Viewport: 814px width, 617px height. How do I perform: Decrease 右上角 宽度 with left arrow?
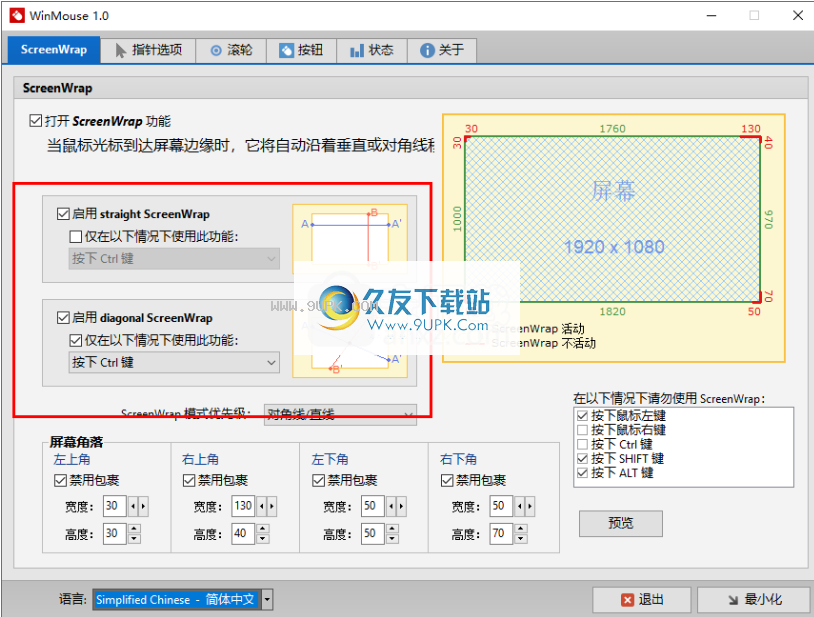(x=261, y=506)
